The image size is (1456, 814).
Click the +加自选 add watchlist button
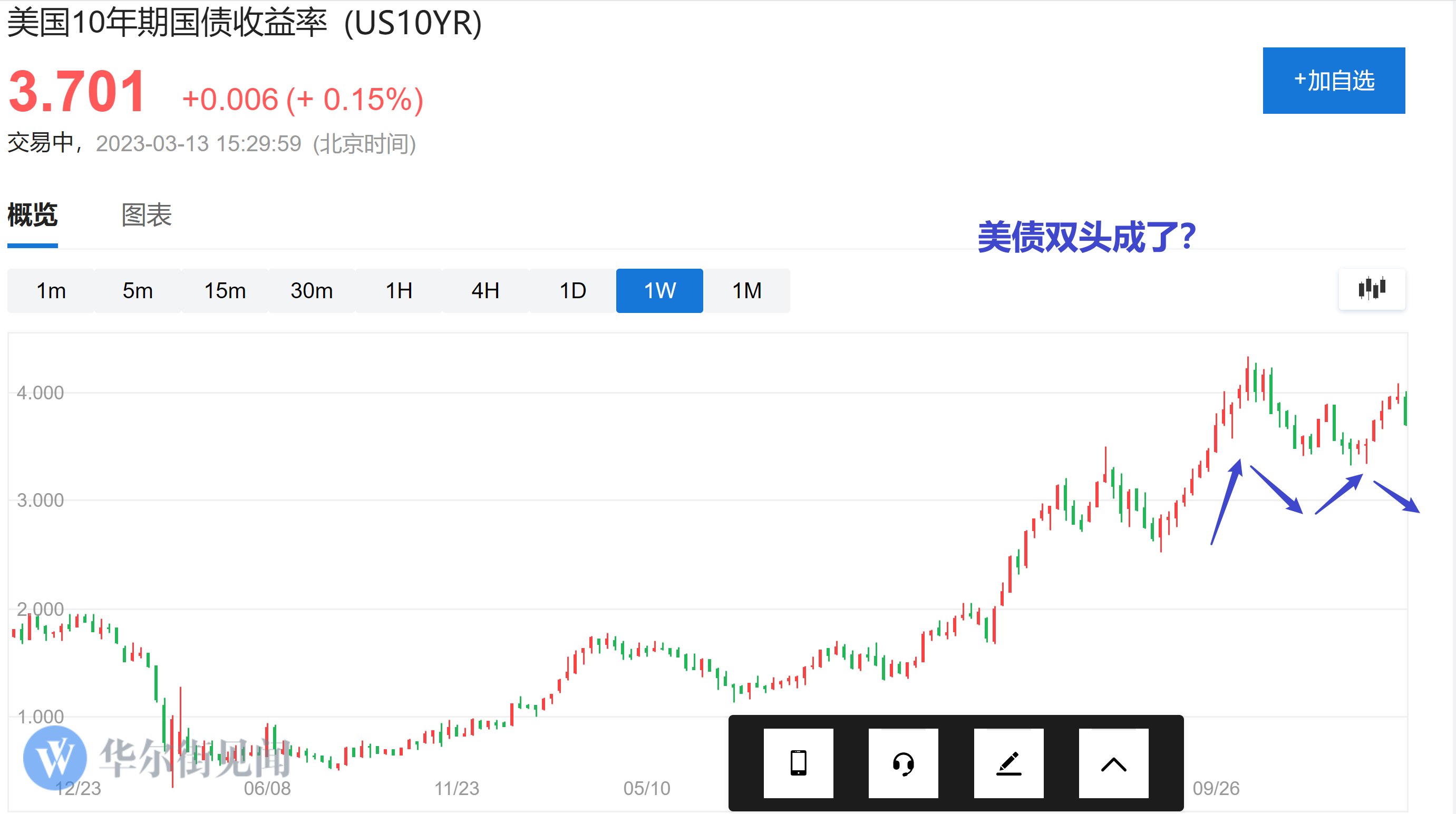[1333, 80]
